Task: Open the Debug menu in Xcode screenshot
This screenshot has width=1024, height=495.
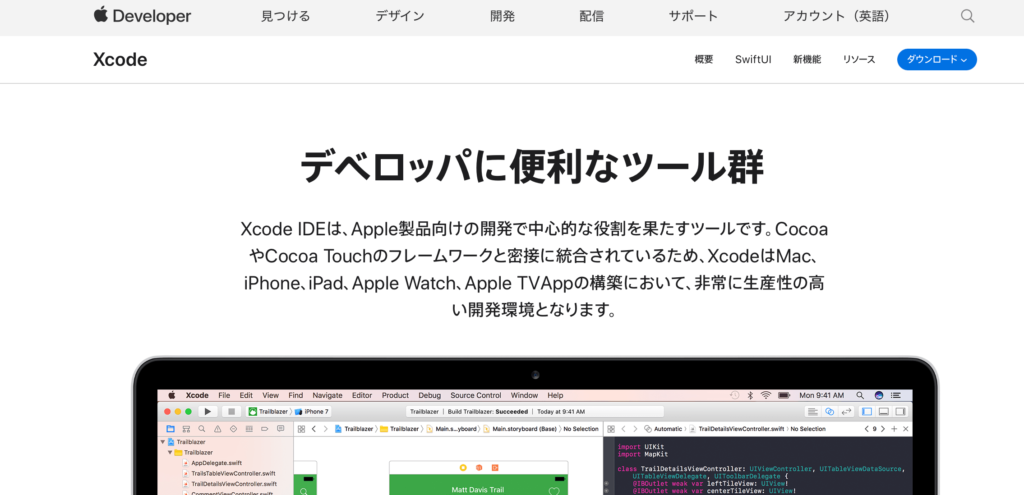Action: click(x=430, y=395)
